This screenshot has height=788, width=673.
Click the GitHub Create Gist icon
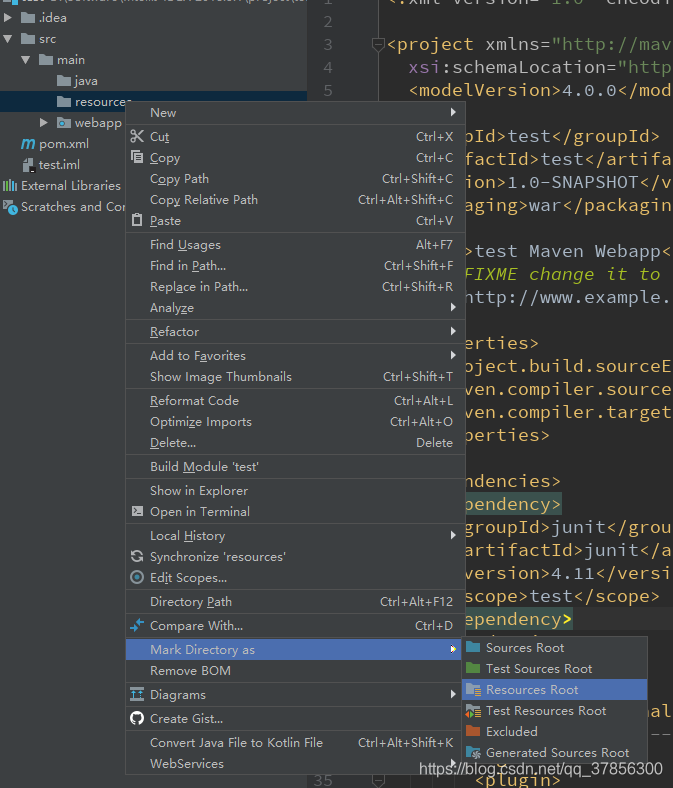tap(137, 718)
